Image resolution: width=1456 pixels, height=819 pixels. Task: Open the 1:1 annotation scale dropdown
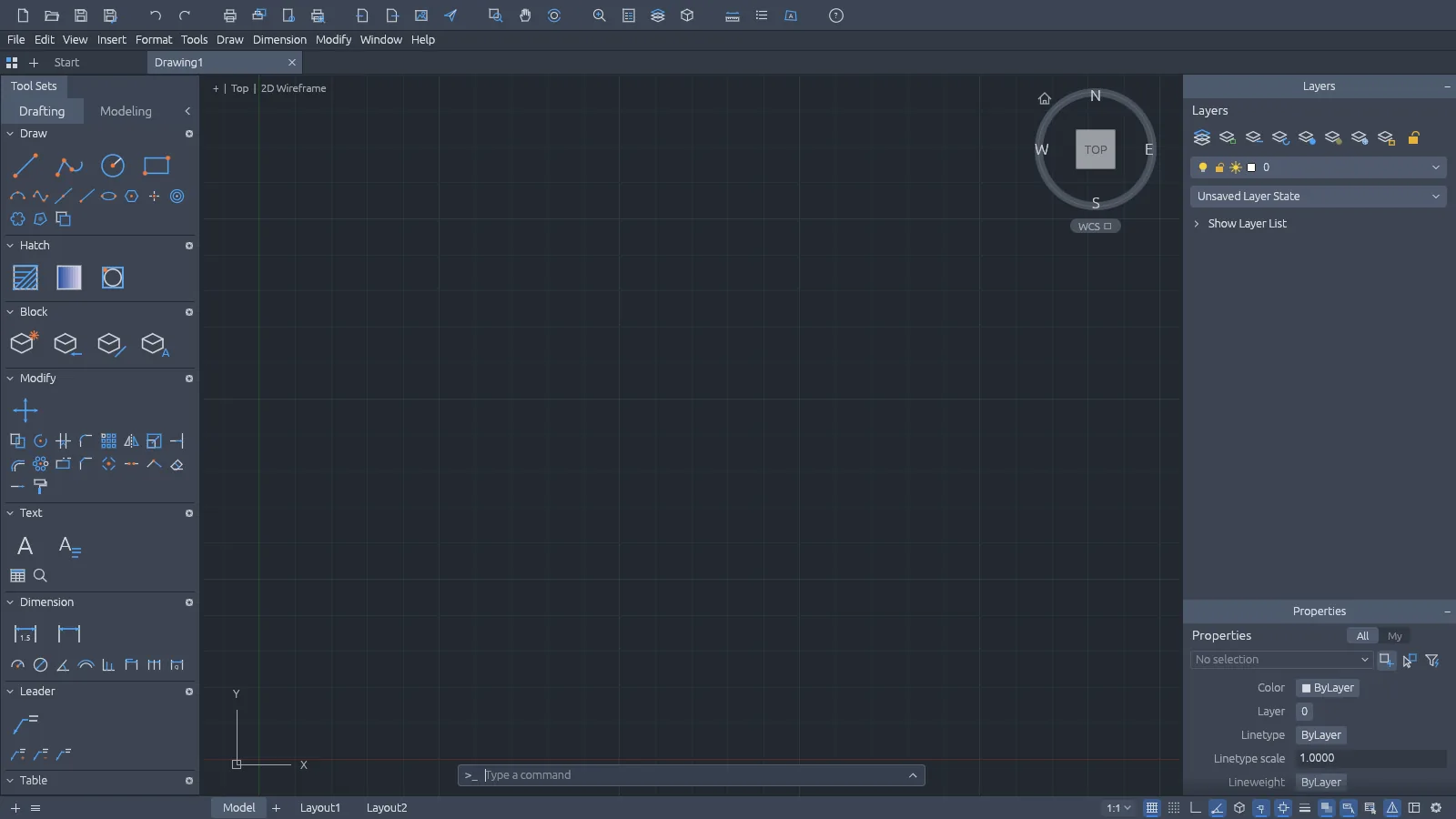pos(1118,808)
